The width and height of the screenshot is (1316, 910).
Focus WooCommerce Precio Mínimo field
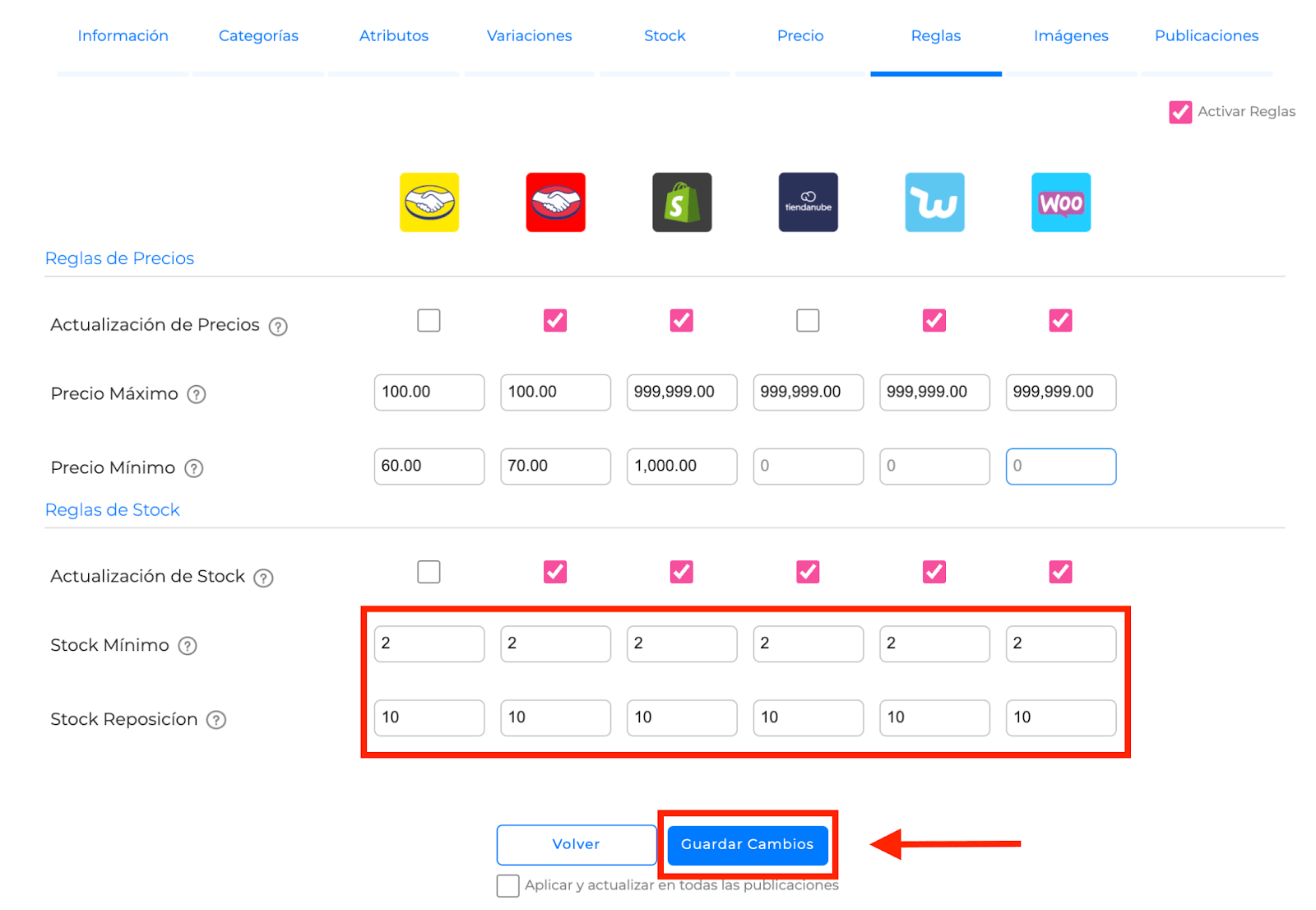[x=1061, y=467]
